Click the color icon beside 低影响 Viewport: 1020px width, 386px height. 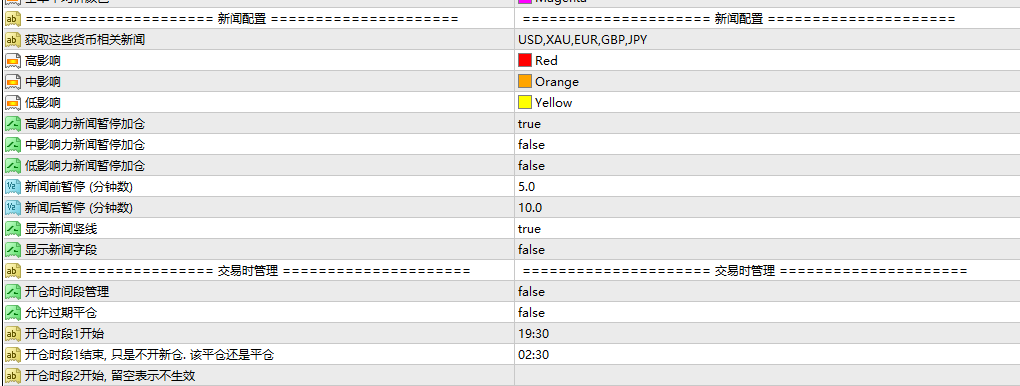click(13, 102)
